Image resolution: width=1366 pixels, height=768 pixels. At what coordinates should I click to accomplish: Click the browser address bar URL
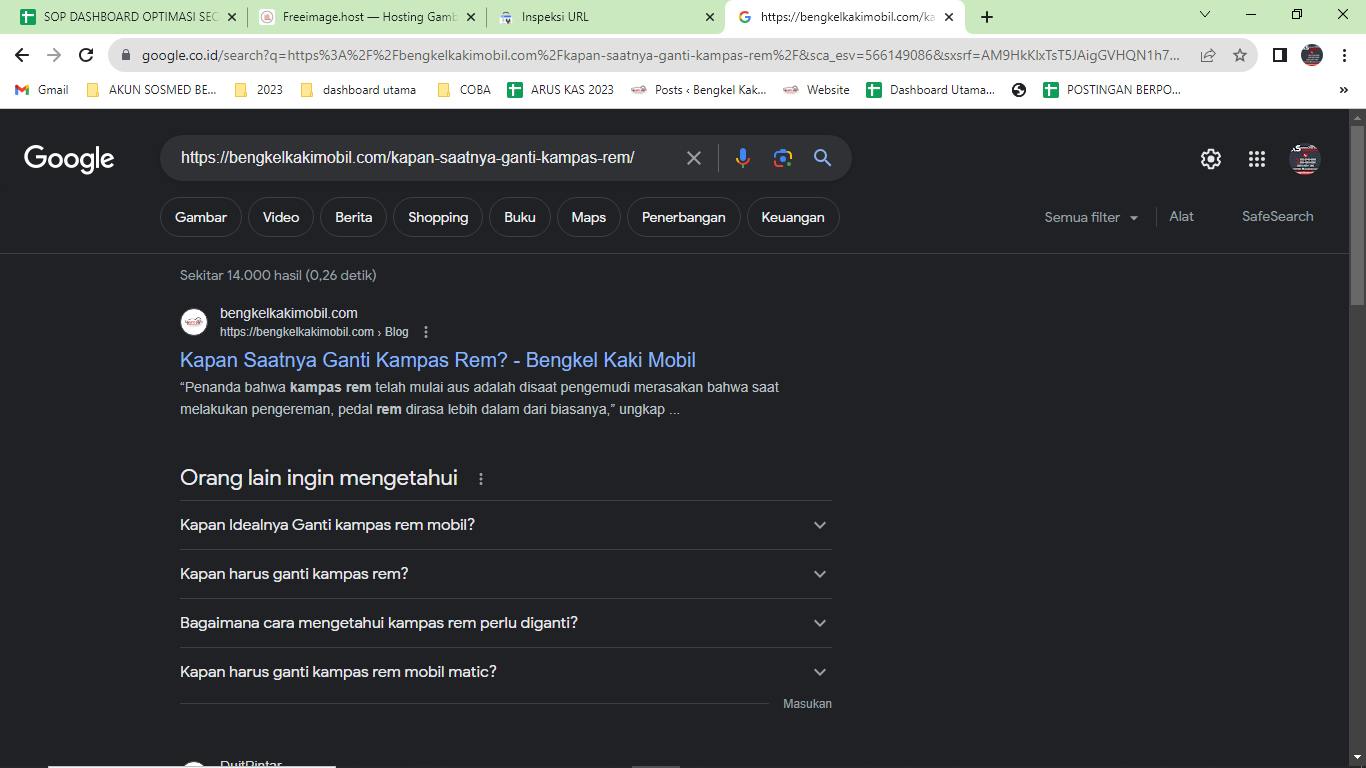pos(660,56)
